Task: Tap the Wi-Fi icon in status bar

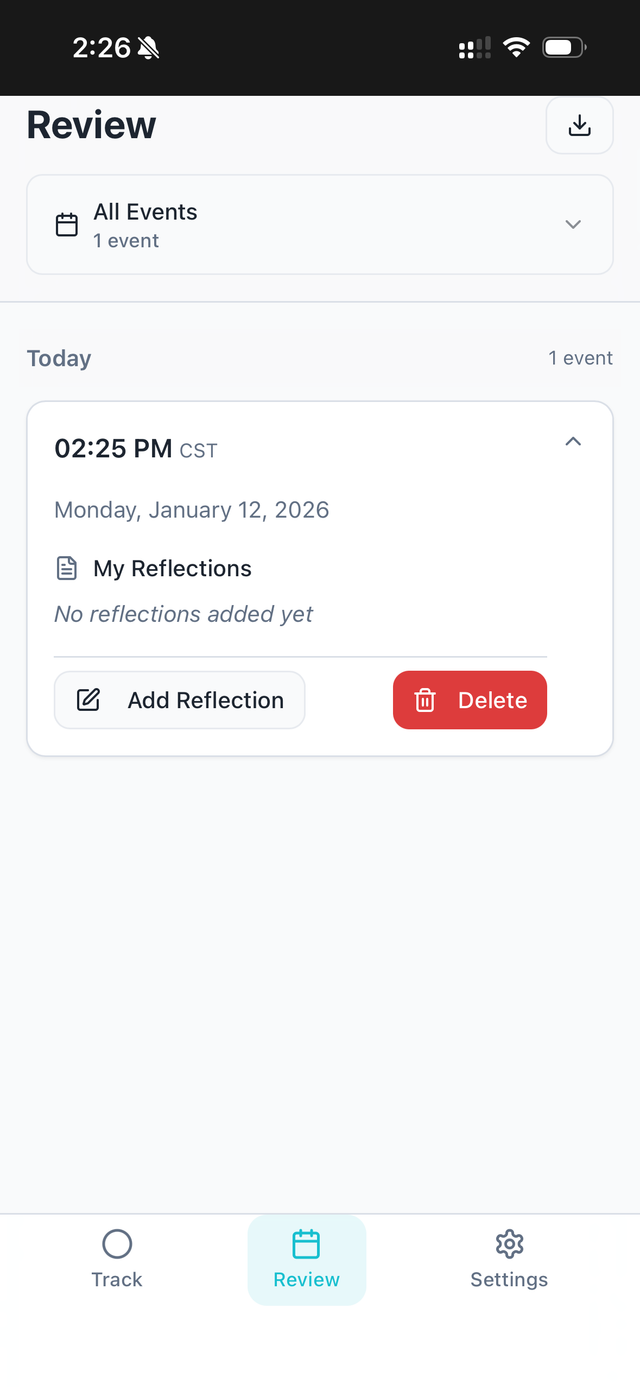Action: (516, 47)
